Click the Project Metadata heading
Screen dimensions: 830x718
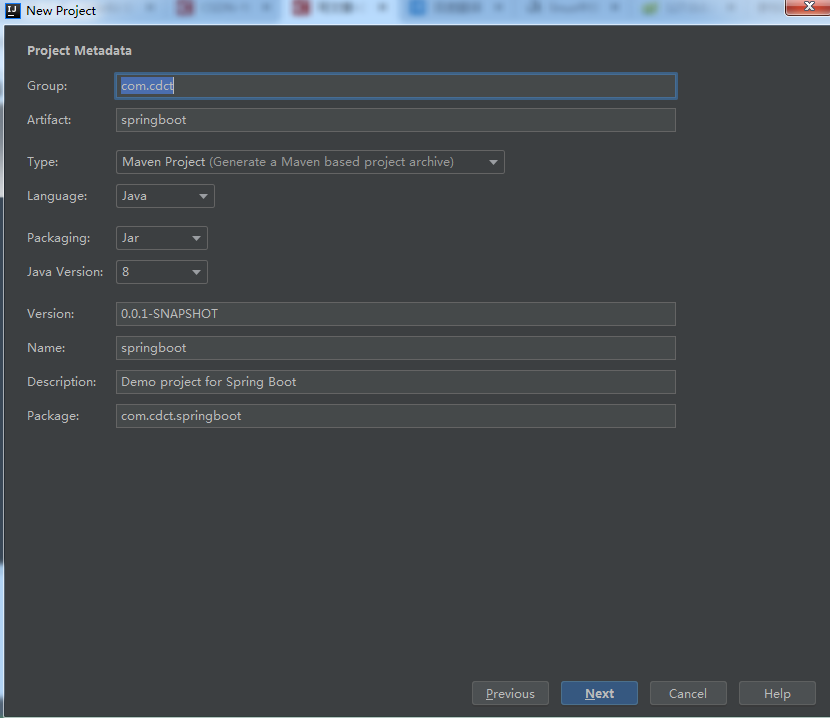coord(79,51)
